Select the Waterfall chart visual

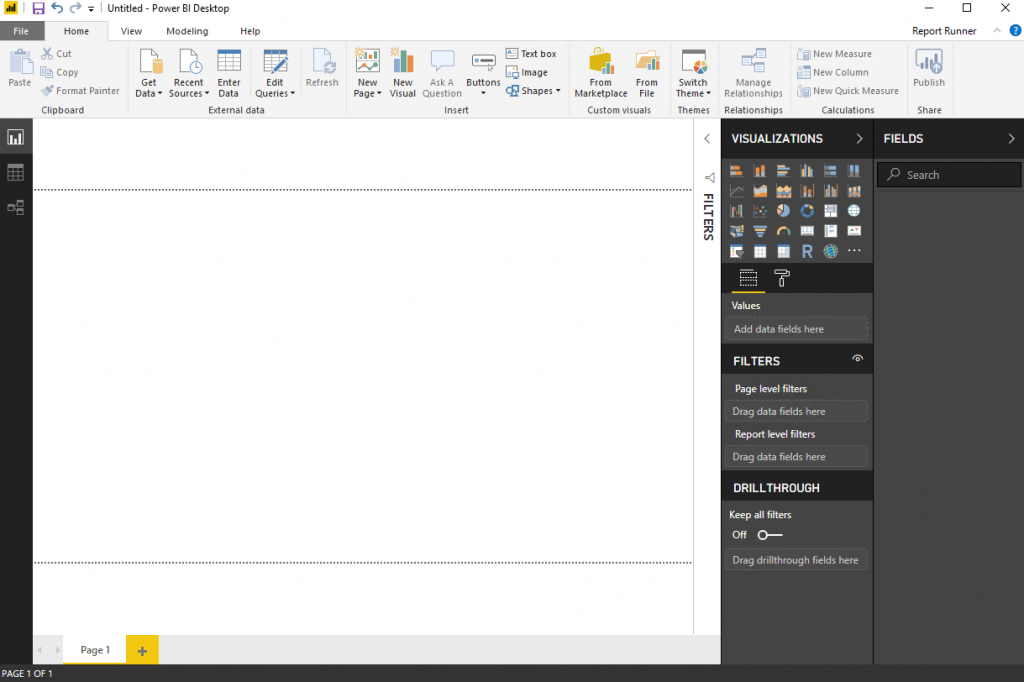tap(736, 211)
